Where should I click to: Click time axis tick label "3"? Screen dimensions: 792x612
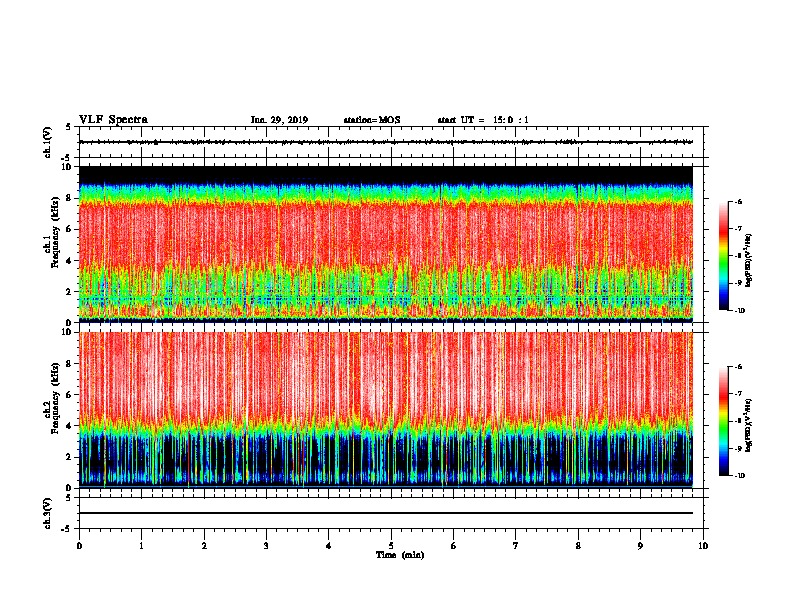[x=266, y=546]
